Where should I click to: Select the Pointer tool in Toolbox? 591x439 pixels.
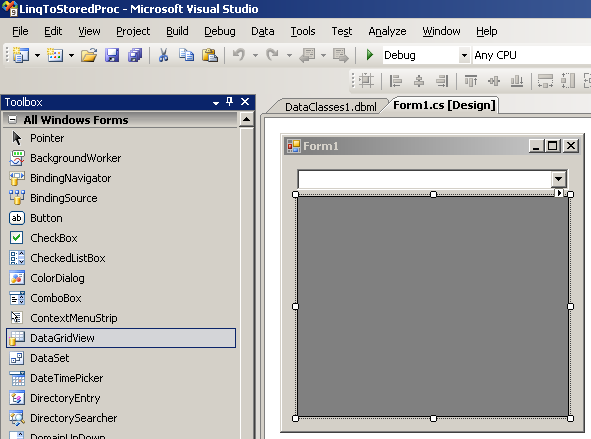[x=121, y=138]
